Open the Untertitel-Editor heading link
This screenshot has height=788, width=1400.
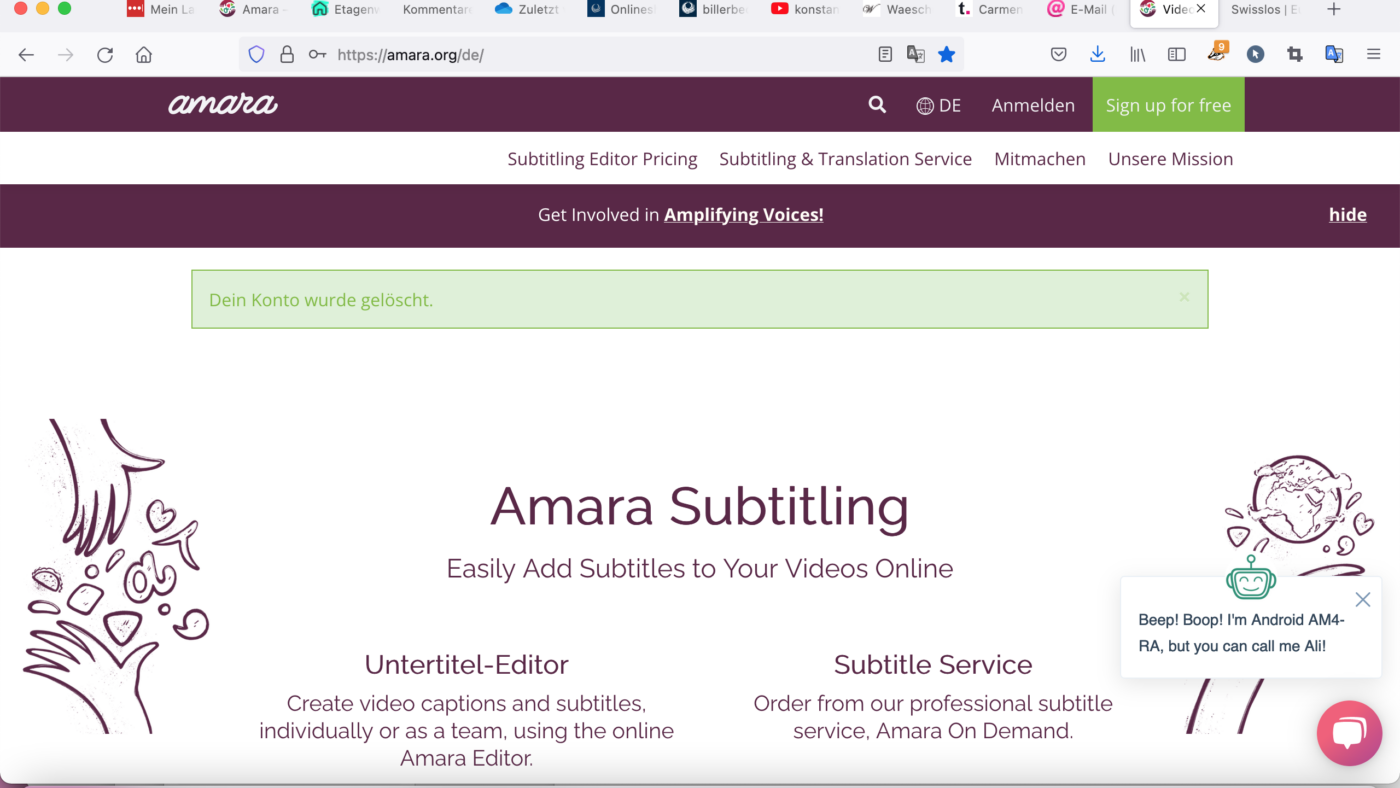466,665
